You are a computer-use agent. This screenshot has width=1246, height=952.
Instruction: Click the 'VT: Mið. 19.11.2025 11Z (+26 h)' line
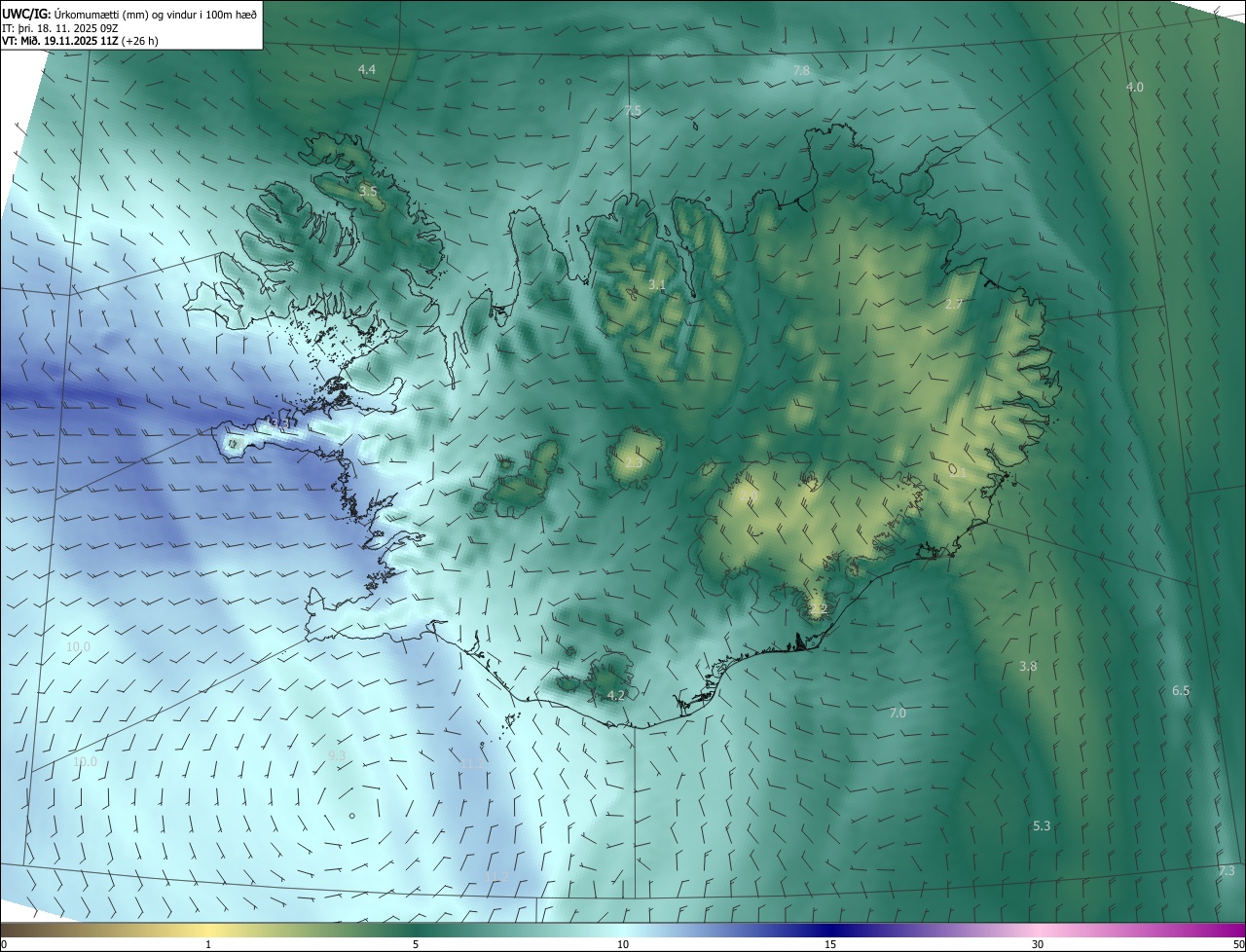point(80,41)
